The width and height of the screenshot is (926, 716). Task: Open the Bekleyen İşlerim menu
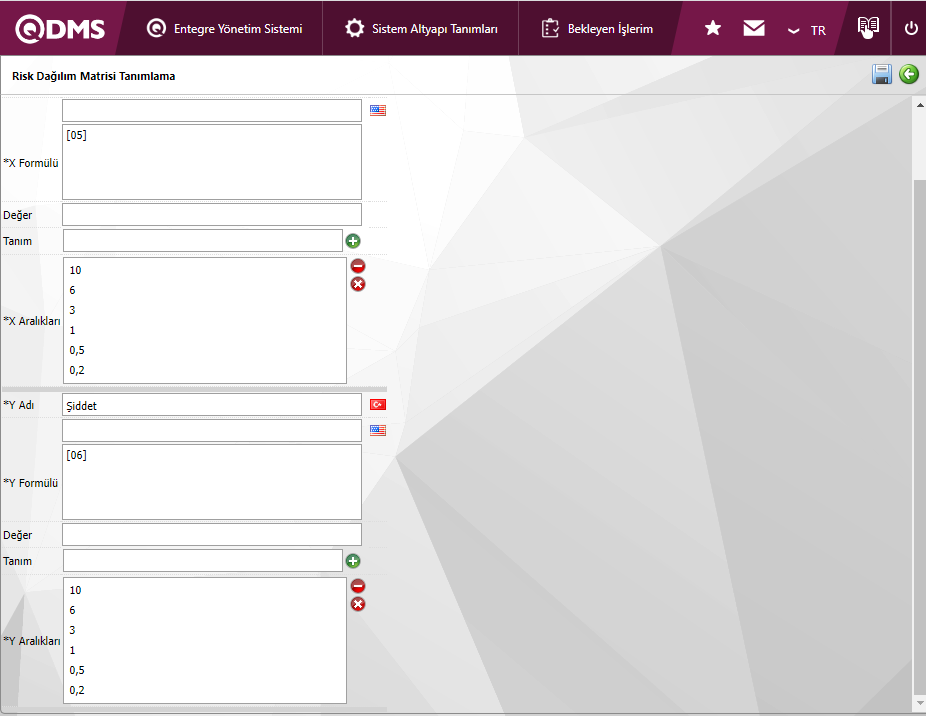point(597,28)
